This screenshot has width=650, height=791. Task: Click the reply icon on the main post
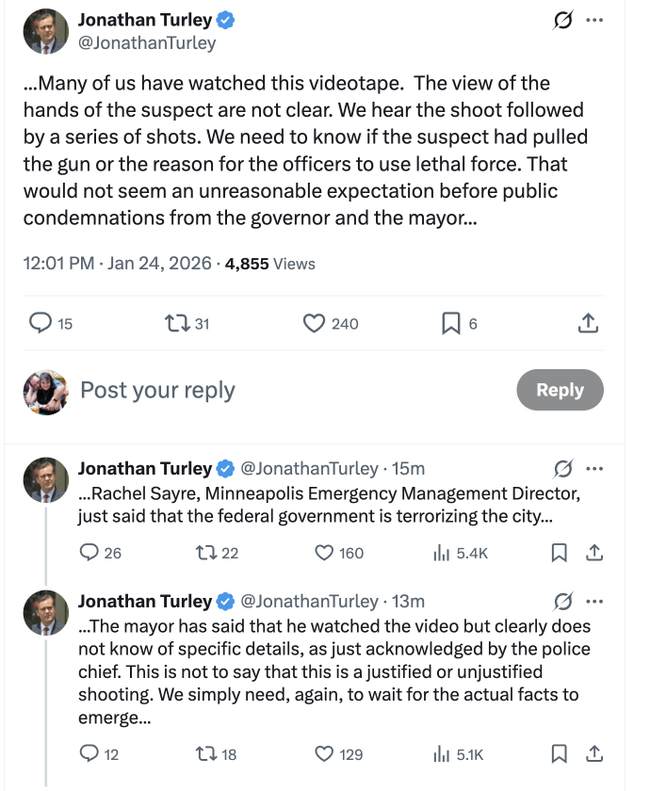41,323
